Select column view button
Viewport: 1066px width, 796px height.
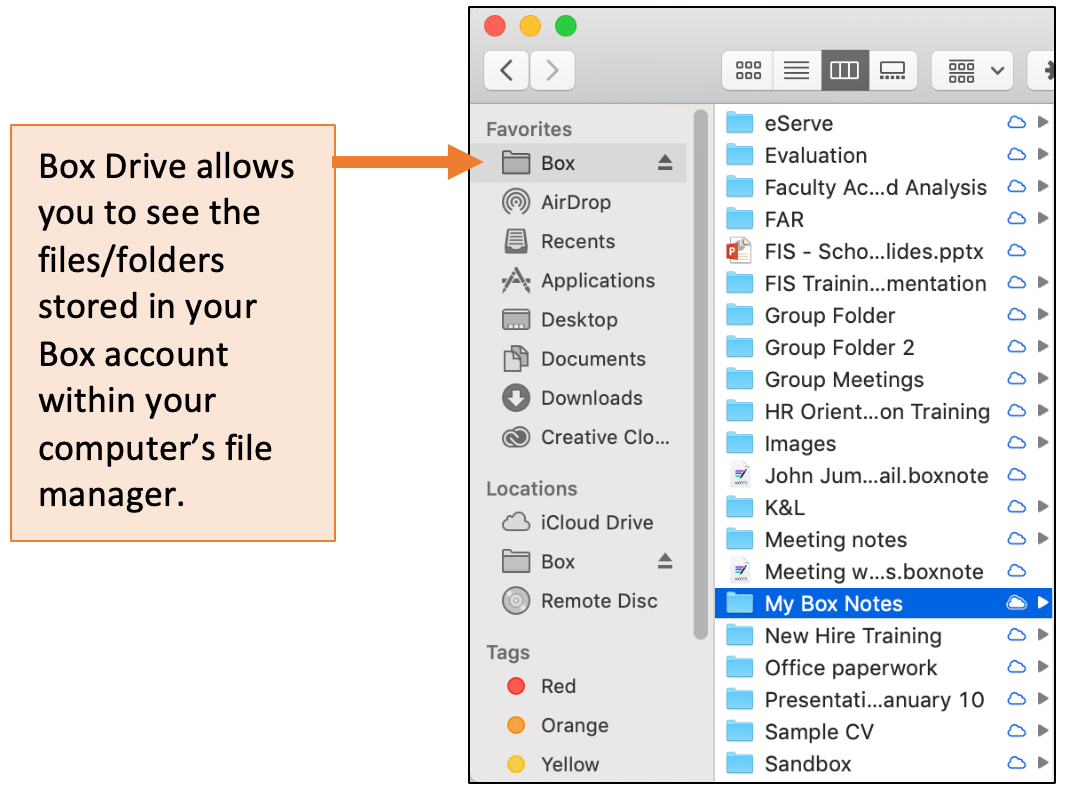[844, 70]
